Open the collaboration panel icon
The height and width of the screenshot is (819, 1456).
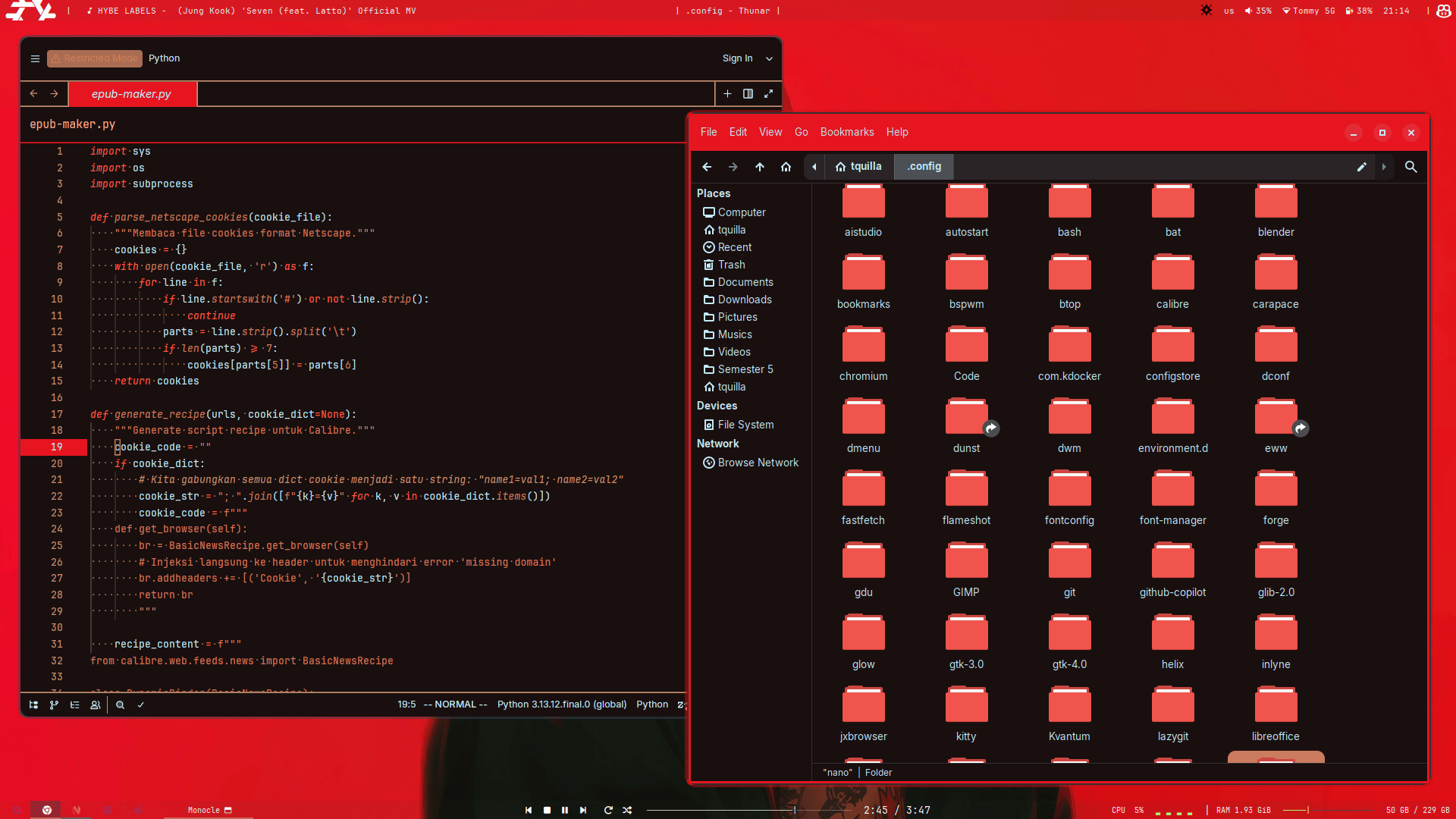(96, 704)
